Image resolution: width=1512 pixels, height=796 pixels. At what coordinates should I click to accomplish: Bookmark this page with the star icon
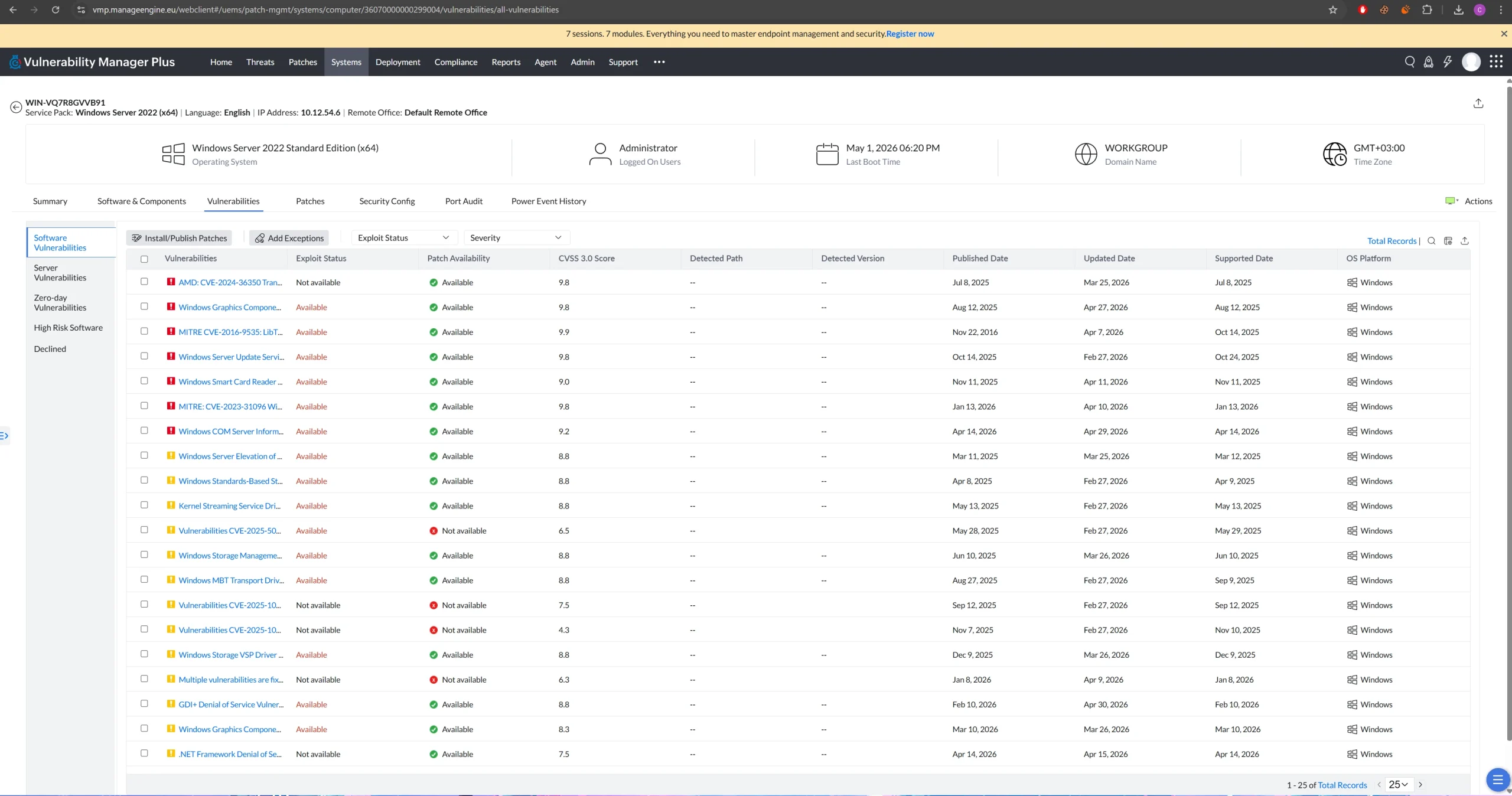pyautogui.click(x=1333, y=9)
